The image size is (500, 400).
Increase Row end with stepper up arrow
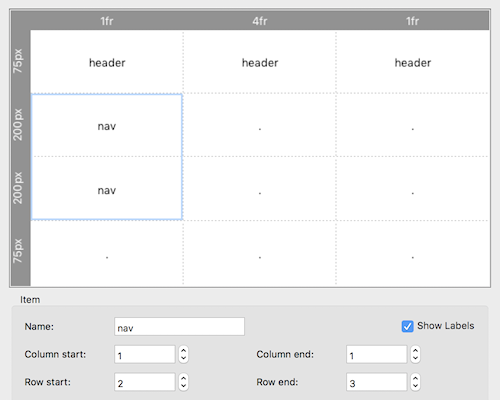pos(415,378)
